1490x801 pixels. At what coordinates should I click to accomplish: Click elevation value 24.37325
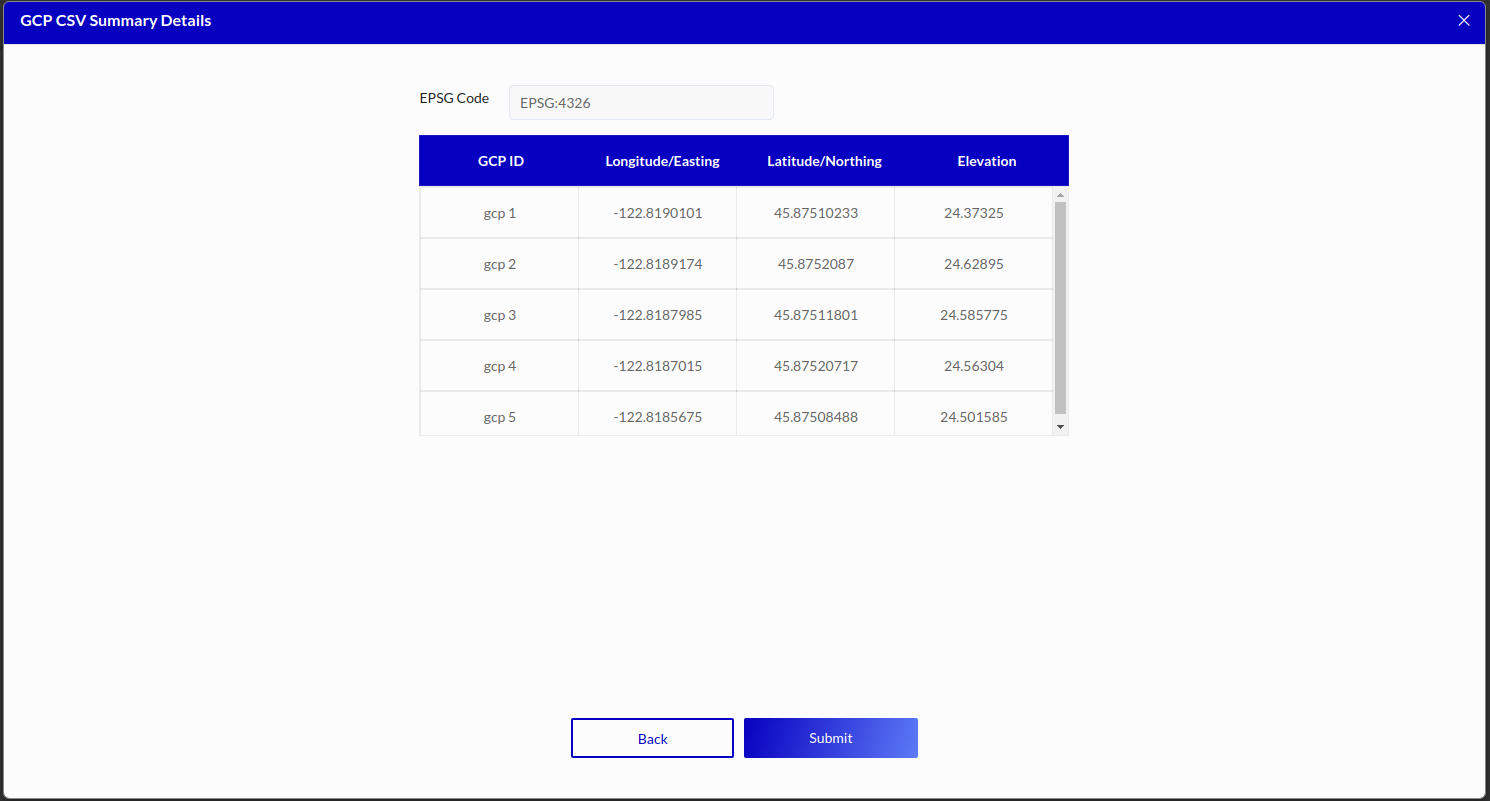click(974, 213)
